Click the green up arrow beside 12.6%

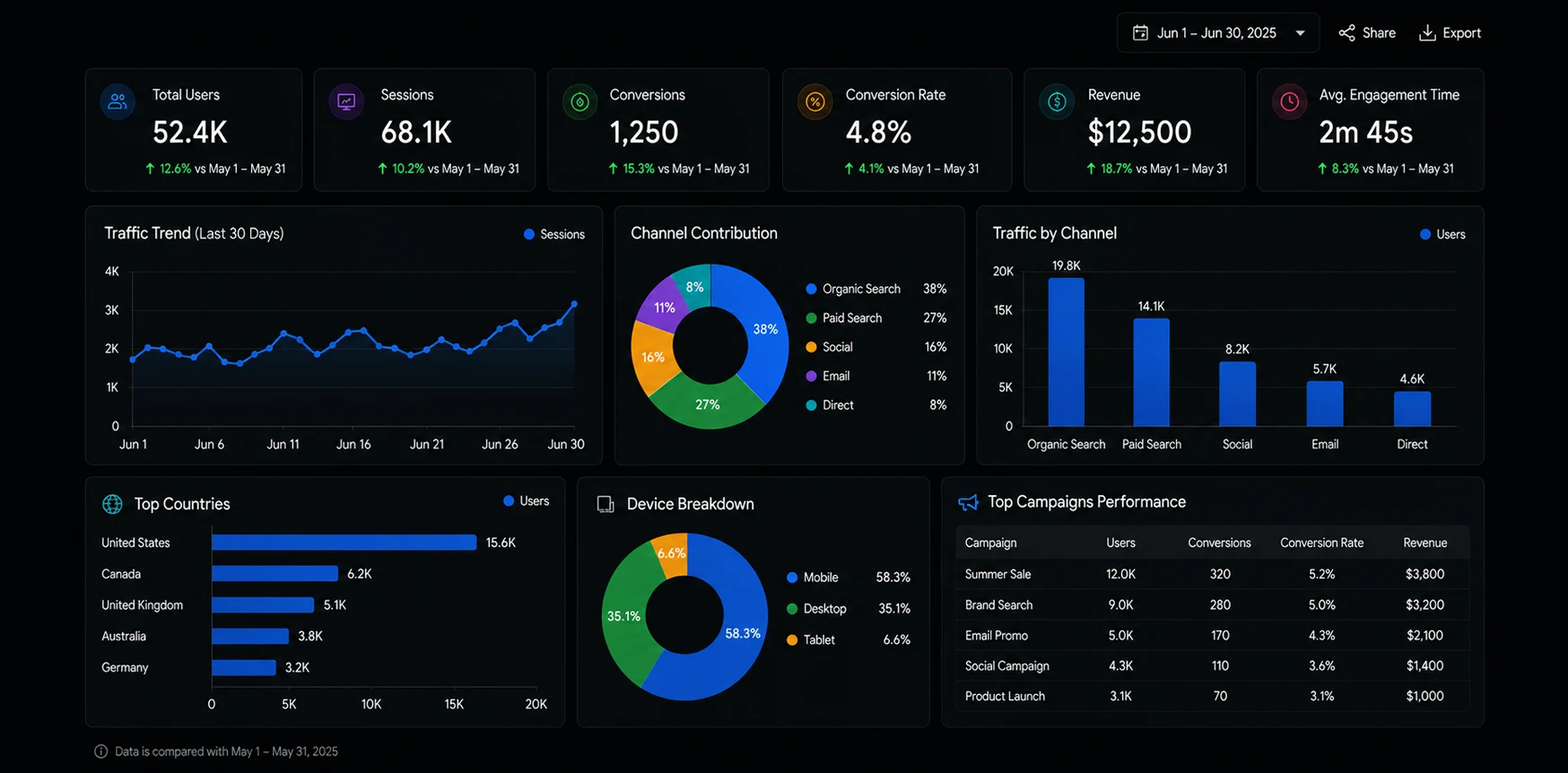click(150, 169)
